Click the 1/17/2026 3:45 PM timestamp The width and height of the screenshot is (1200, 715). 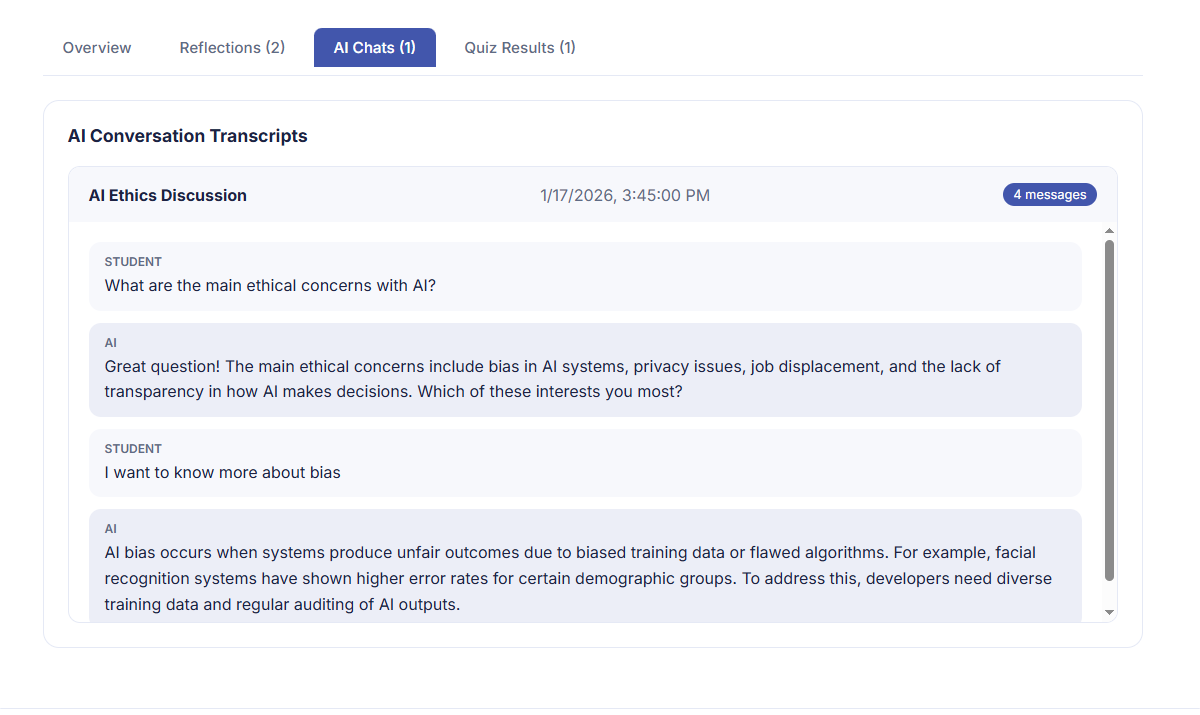(625, 196)
